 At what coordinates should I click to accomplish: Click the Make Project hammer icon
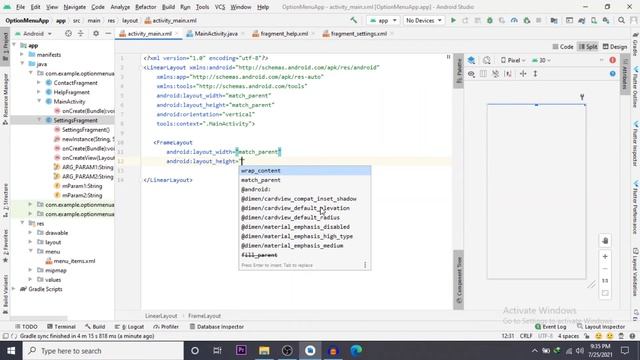(x=353, y=20)
